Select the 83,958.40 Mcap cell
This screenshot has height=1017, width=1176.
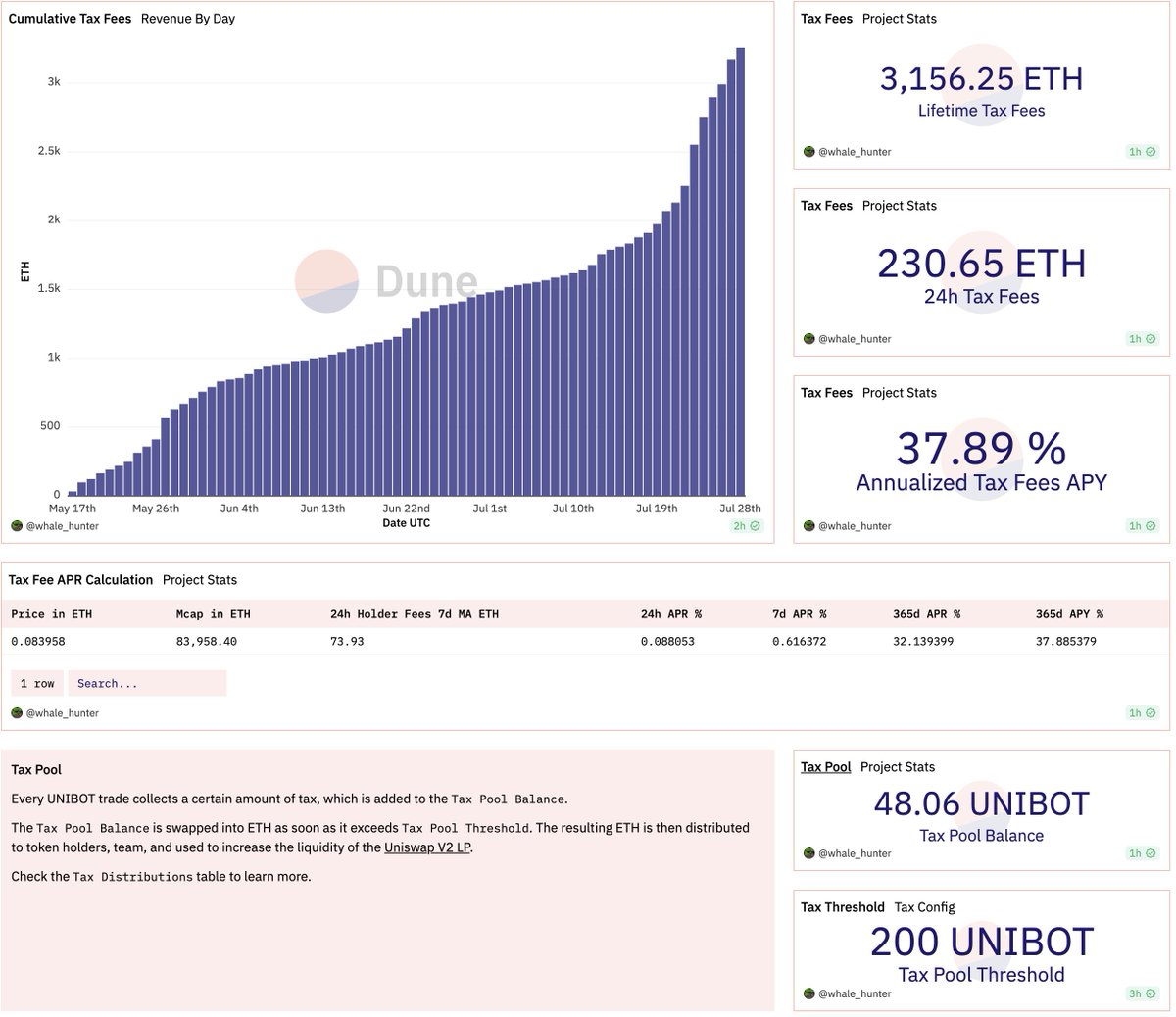[206, 641]
